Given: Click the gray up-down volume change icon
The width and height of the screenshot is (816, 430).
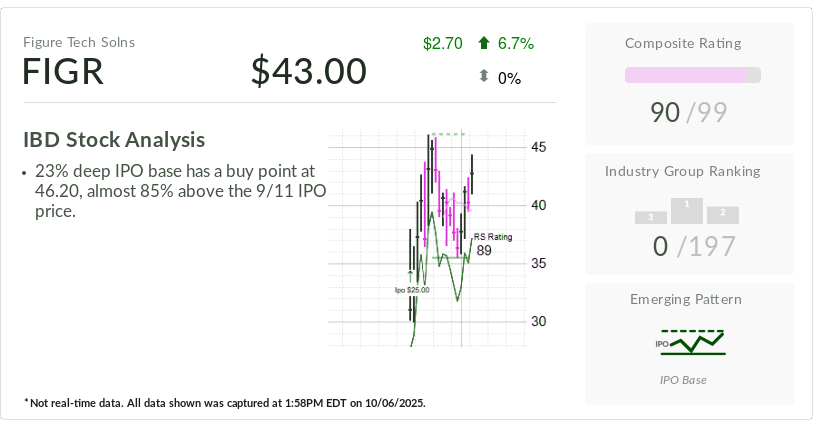Looking at the screenshot, I should [x=484, y=77].
